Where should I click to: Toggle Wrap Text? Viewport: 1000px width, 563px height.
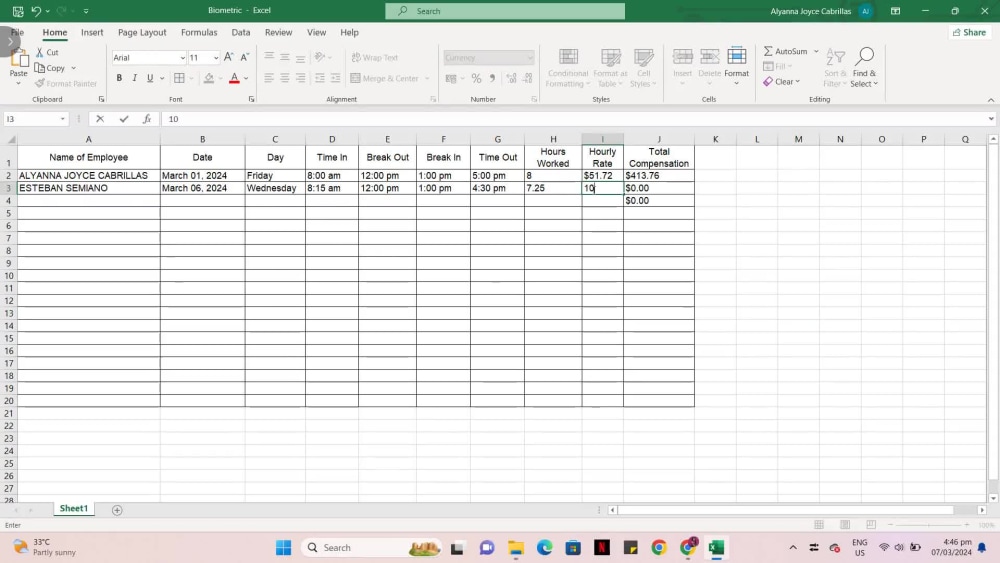pyautogui.click(x=375, y=57)
